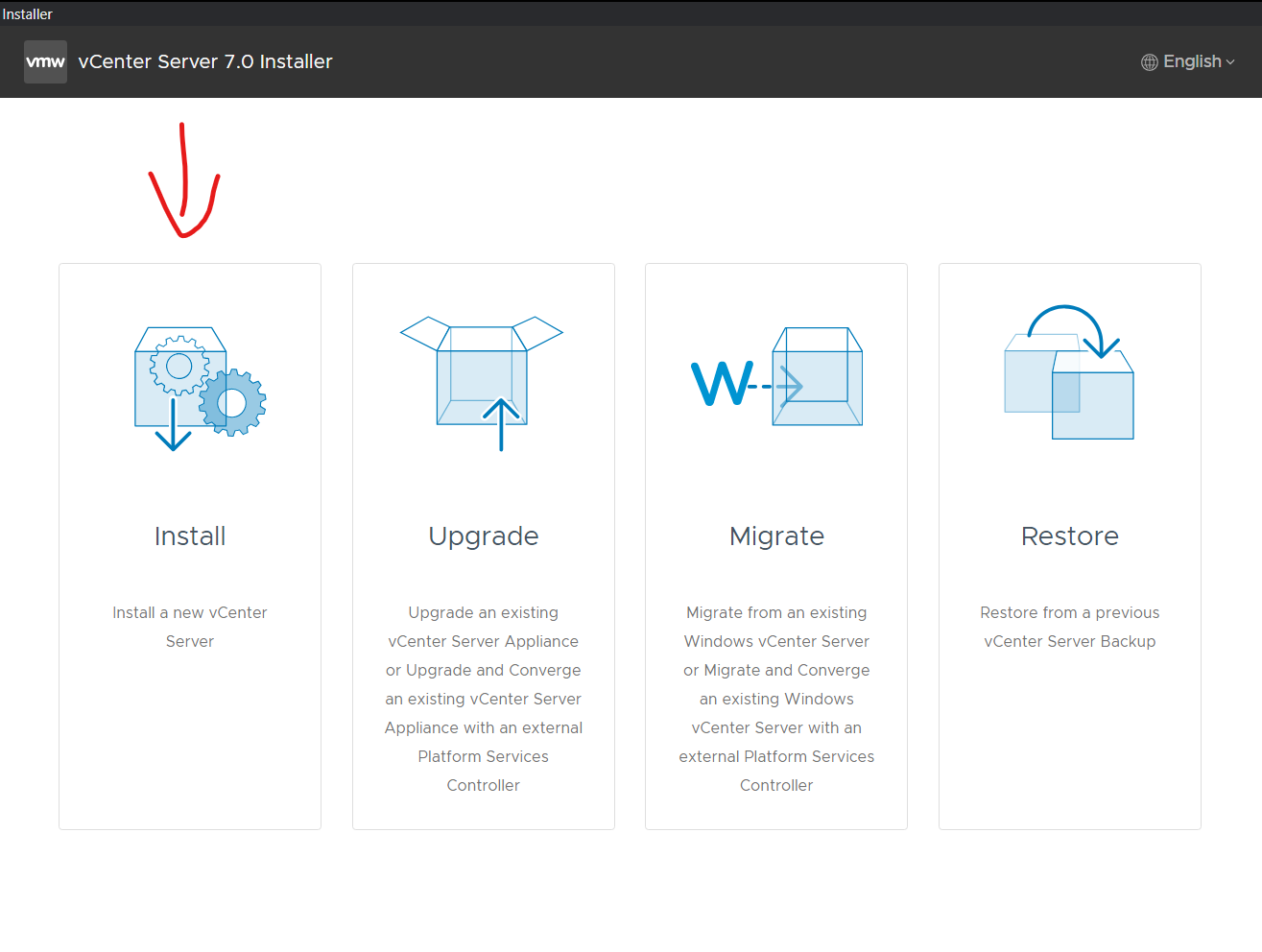Select the Restore card title
Viewport: 1262px width, 952px height.
tap(1070, 535)
